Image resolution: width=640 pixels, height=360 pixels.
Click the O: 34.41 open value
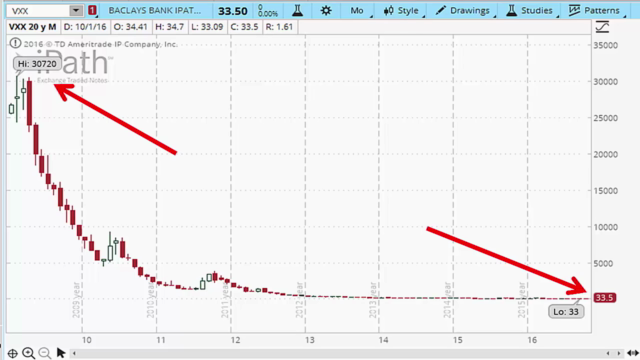coord(131,27)
